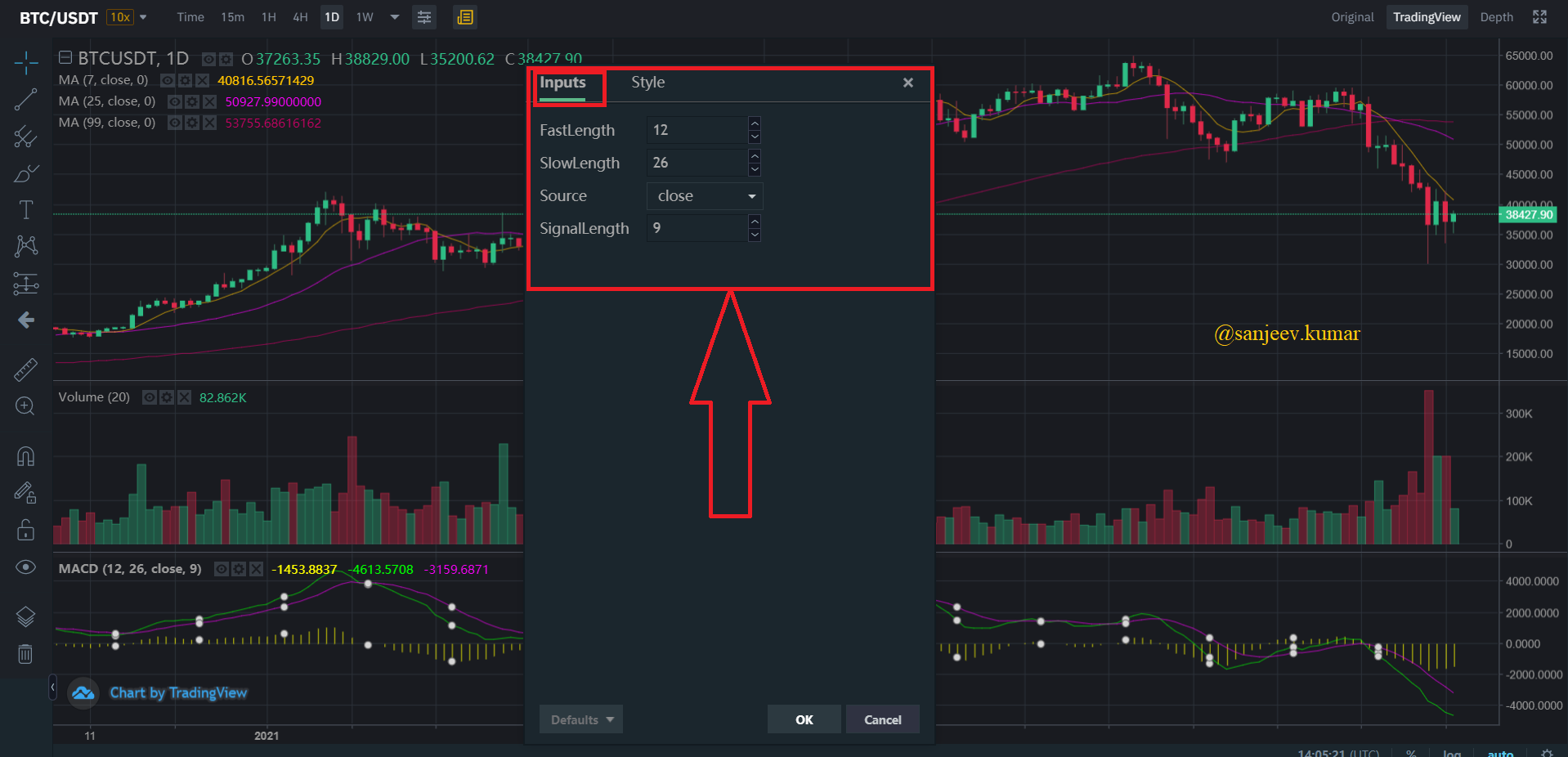Image resolution: width=1568 pixels, height=757 pixels.
Task: Click the Cancel button
Action: coord(883,719)
